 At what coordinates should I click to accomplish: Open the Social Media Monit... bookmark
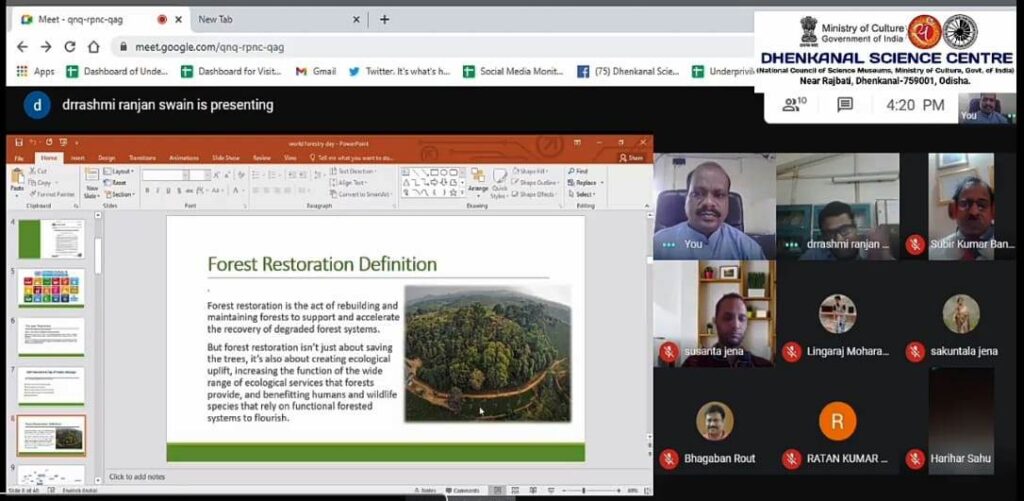pyautogui.click(x=513, y=71)
